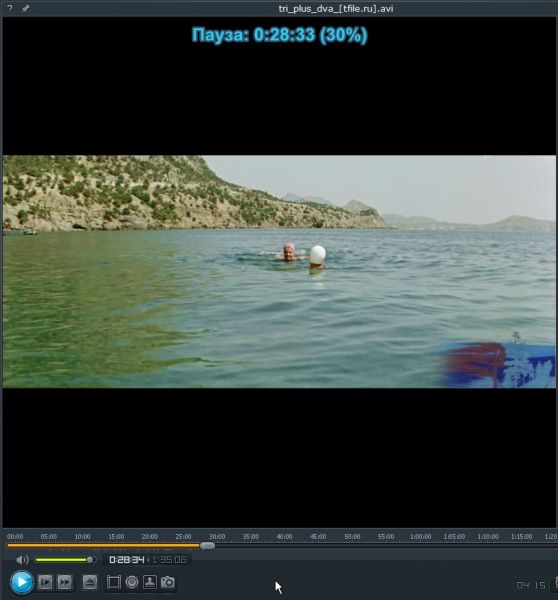The width and height of the screenshot is (558, 600).
Task: Take a screenshot with the camera icon
Action: 168,582
